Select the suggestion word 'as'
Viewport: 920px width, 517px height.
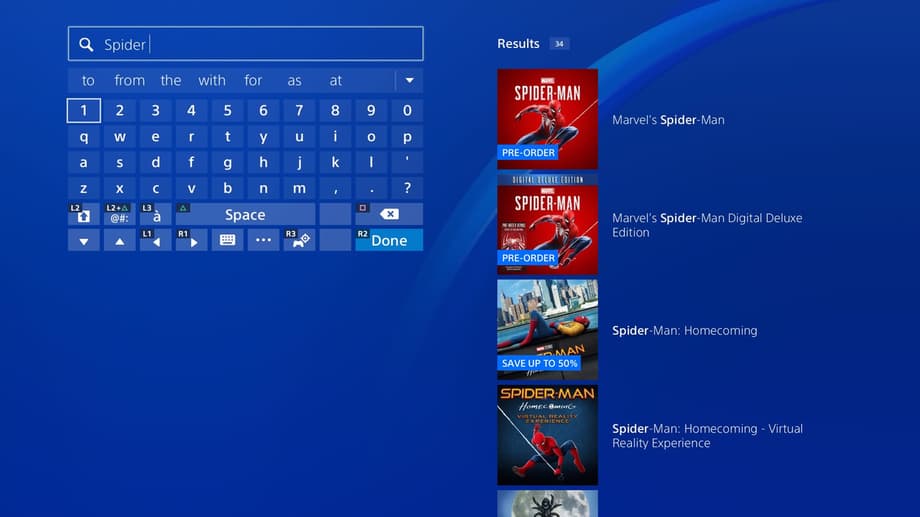tap(294, 80)
